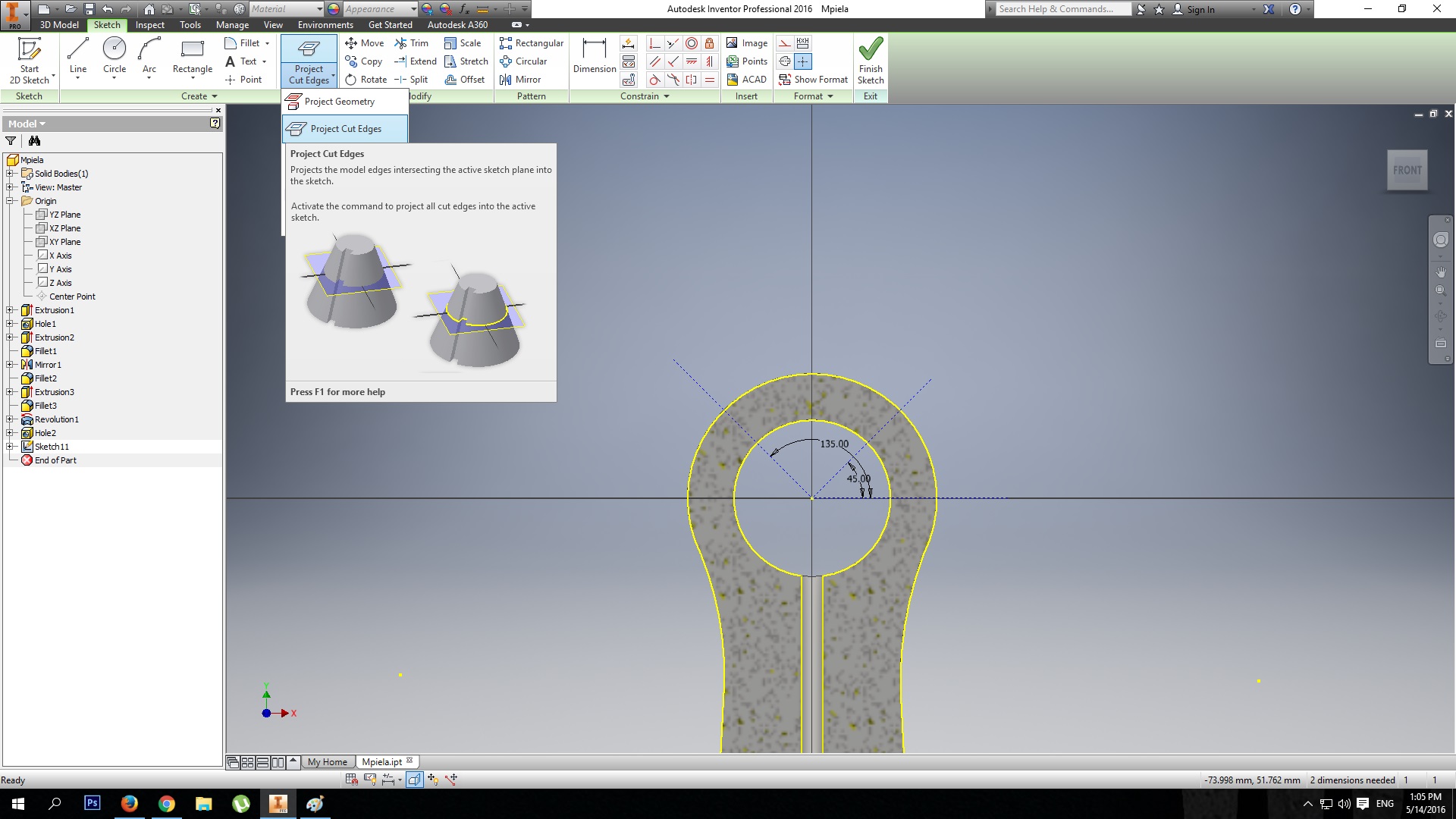
Task: Click the Offset tool
Action: (464, 80)
